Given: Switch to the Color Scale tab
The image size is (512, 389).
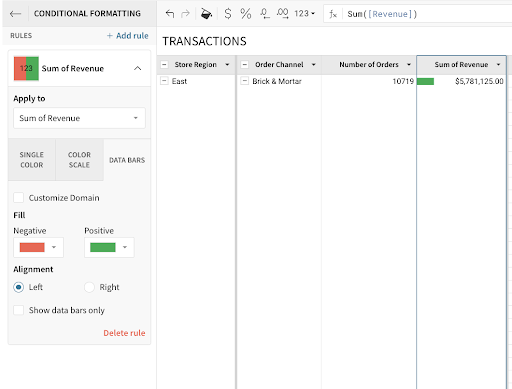Looking at the screenshot, I should tap(79, 160).
